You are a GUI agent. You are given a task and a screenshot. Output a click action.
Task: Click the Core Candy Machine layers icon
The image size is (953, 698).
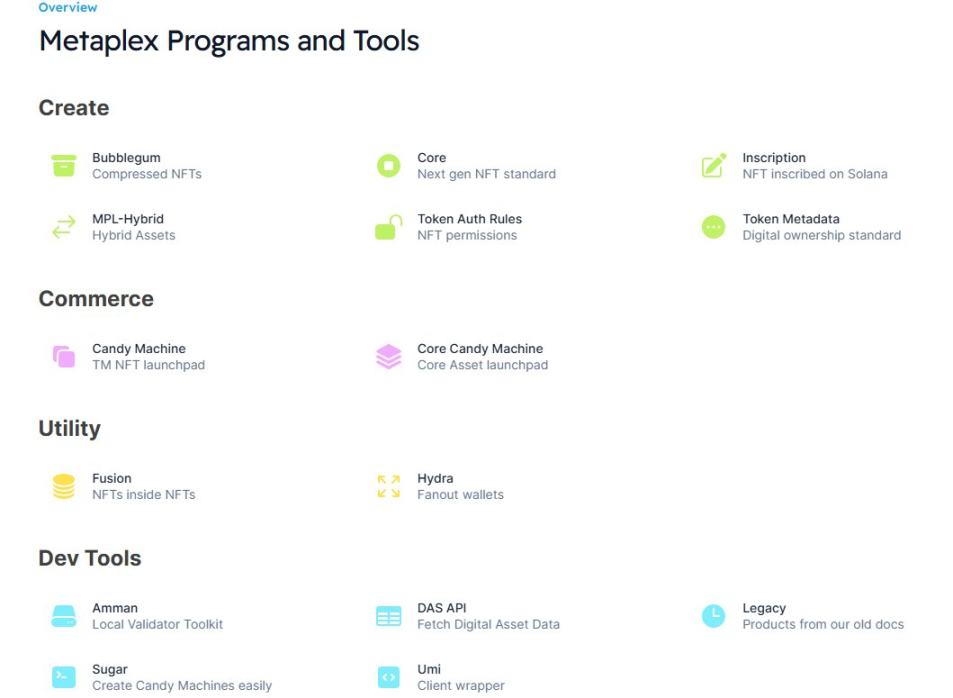coord(388,357)
